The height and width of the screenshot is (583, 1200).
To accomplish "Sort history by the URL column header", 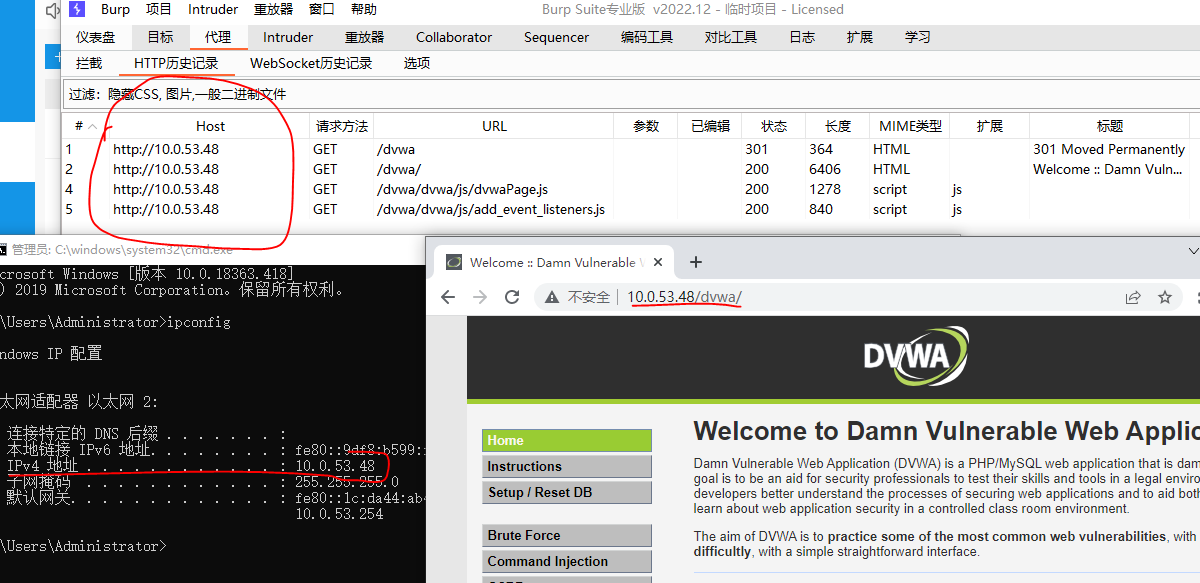I will point(494,126).
